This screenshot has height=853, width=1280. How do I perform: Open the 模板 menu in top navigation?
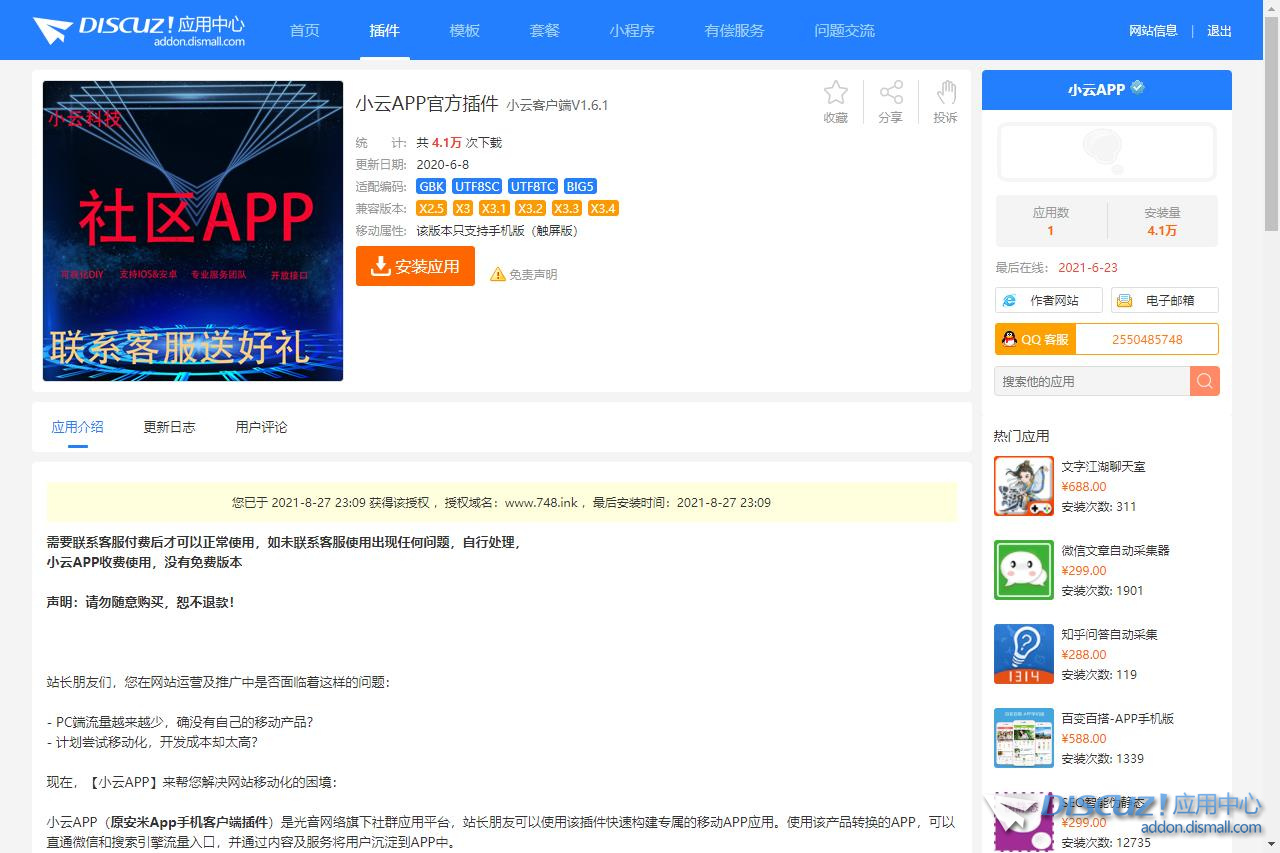coord(464,30)
